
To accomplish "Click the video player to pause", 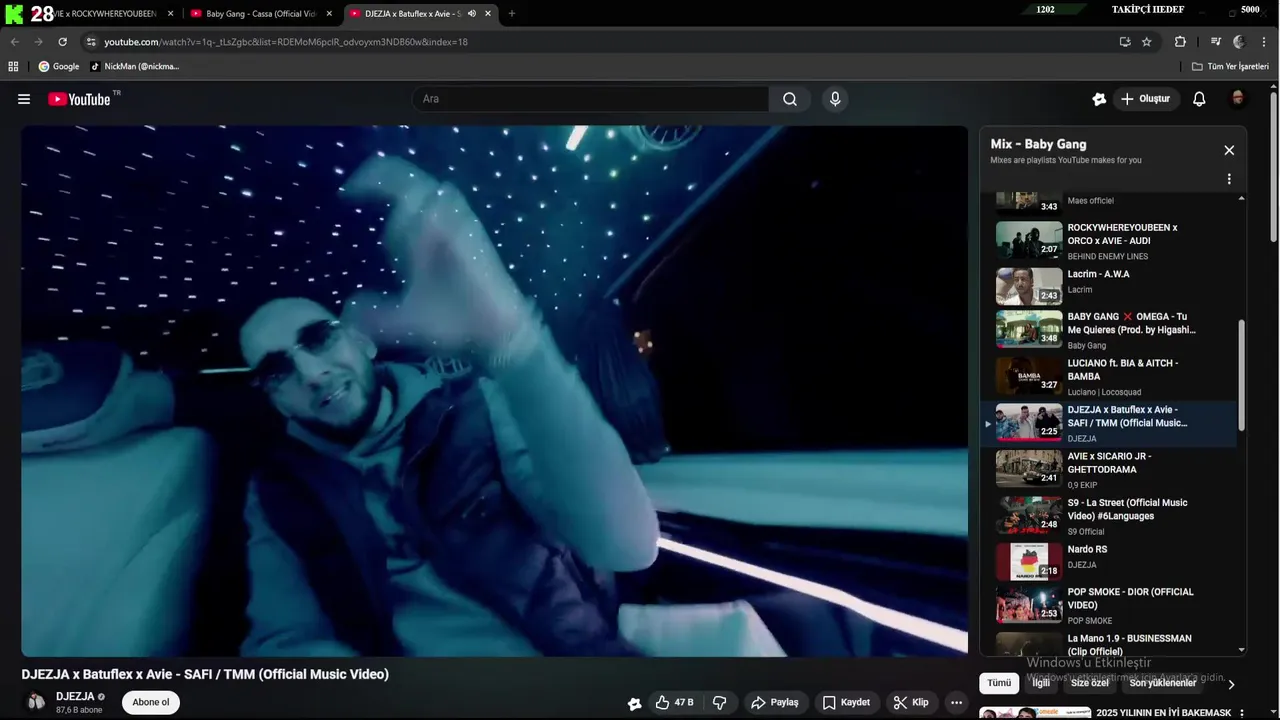I will [x=494, y=391].
